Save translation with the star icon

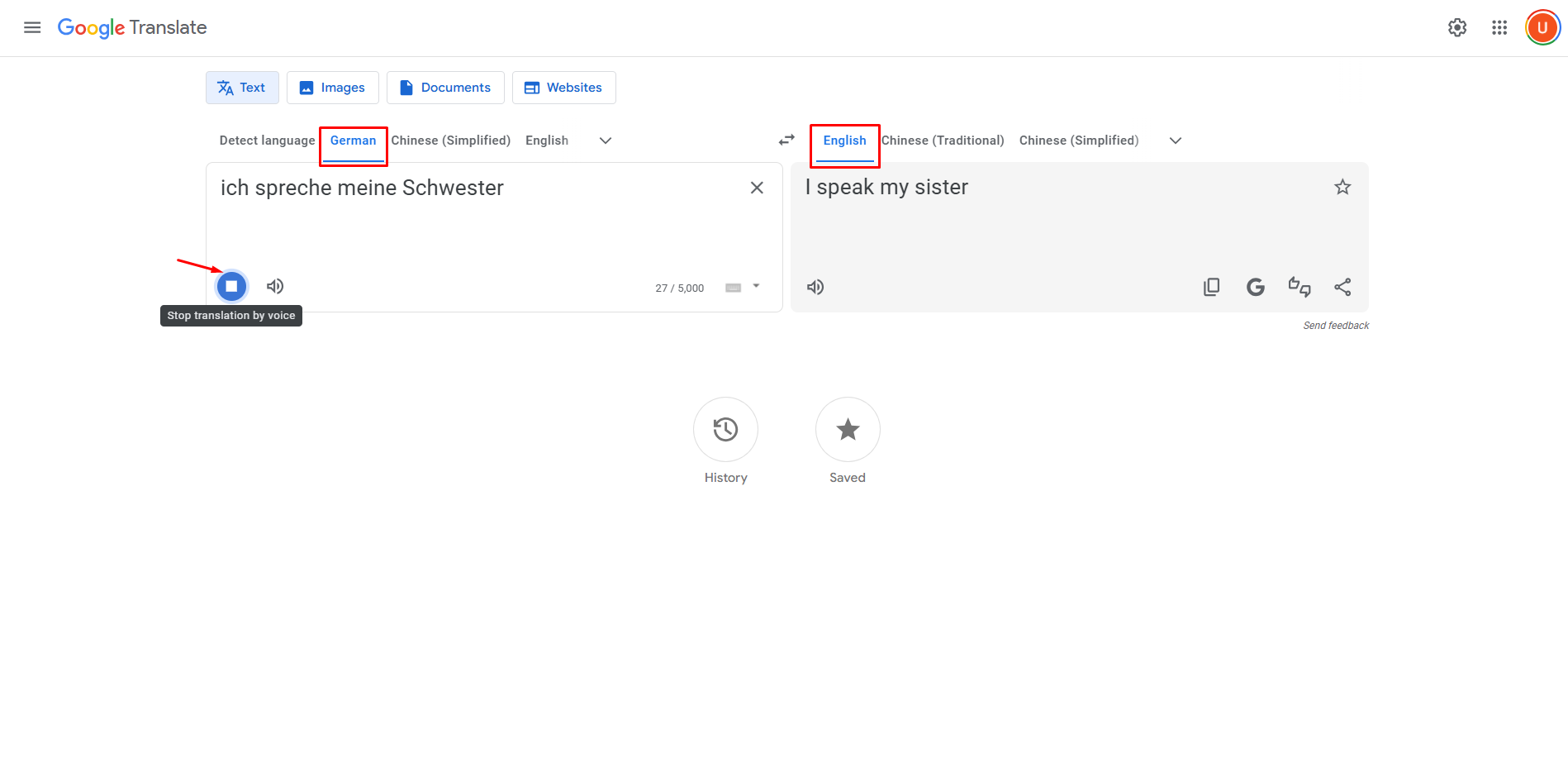[1342, 188]
